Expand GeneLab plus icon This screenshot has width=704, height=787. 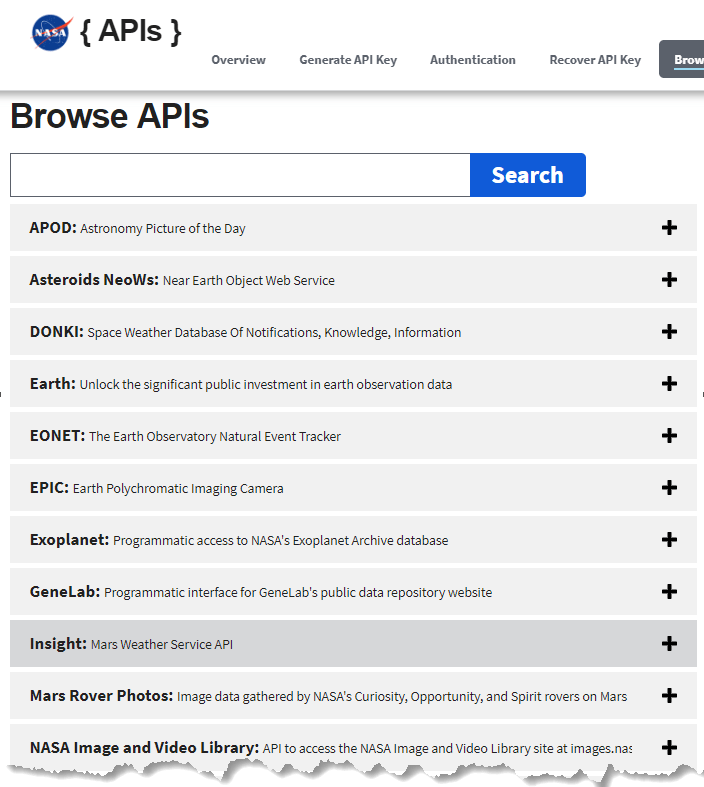[669, 592]
